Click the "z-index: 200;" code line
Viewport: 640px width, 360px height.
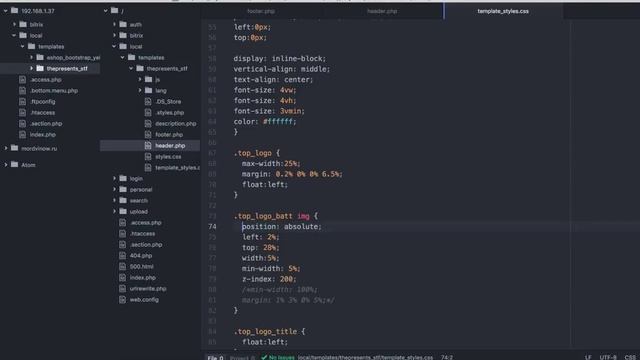(269, 279)
